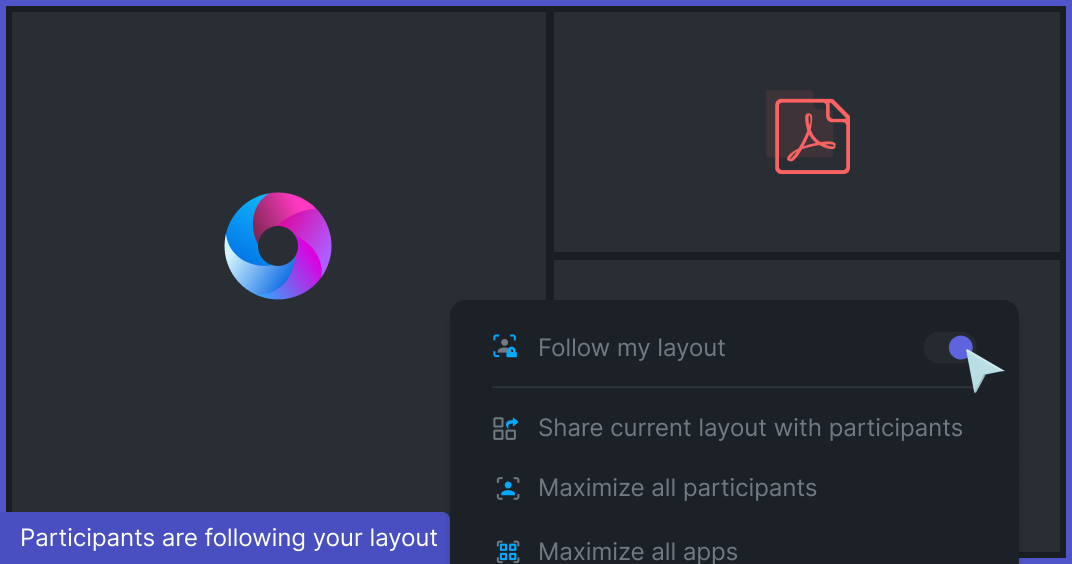Click the red PDF document icon

point(811,135)
